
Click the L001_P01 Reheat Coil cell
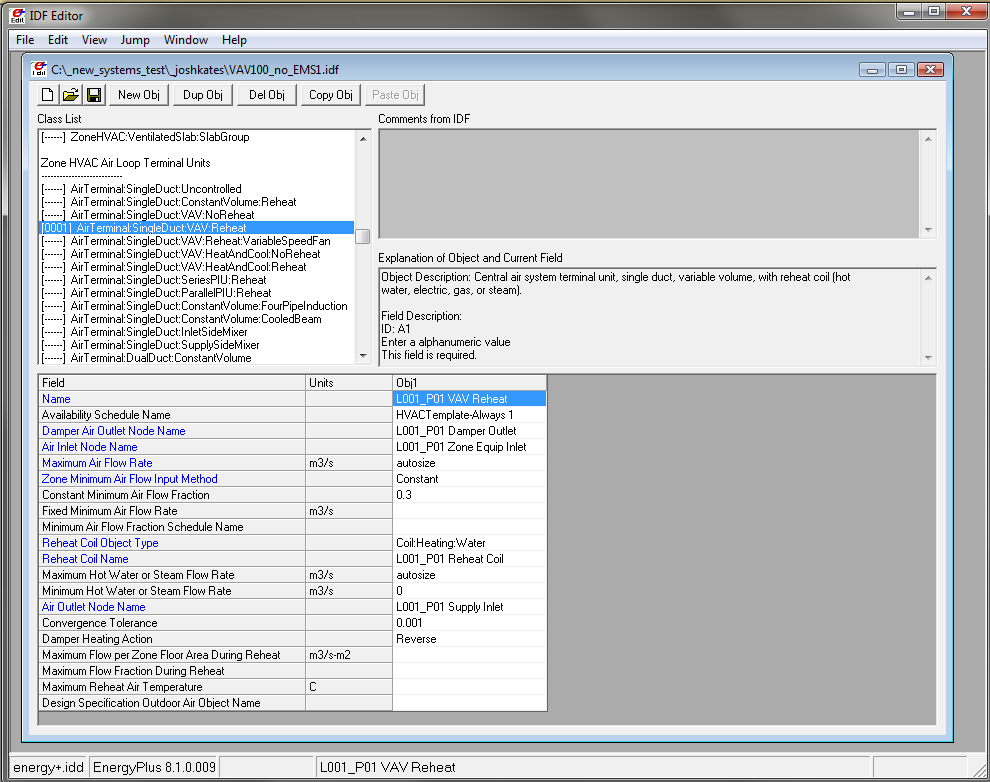pyautogui.click(x=469, y=559)
